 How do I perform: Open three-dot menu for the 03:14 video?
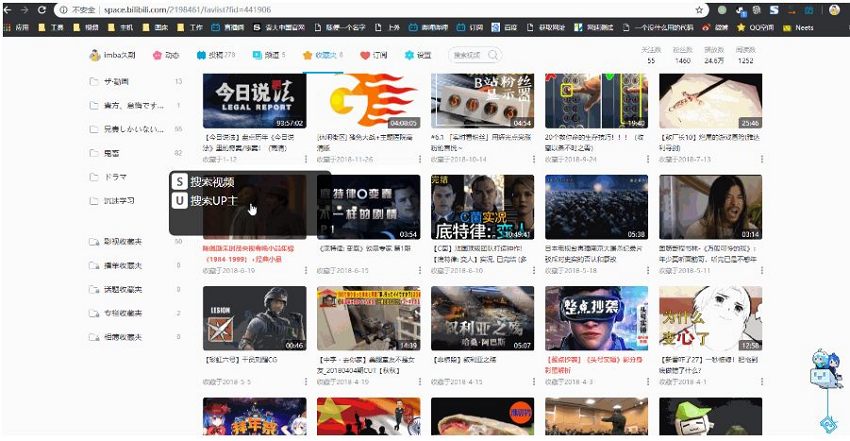pos(762,270)
